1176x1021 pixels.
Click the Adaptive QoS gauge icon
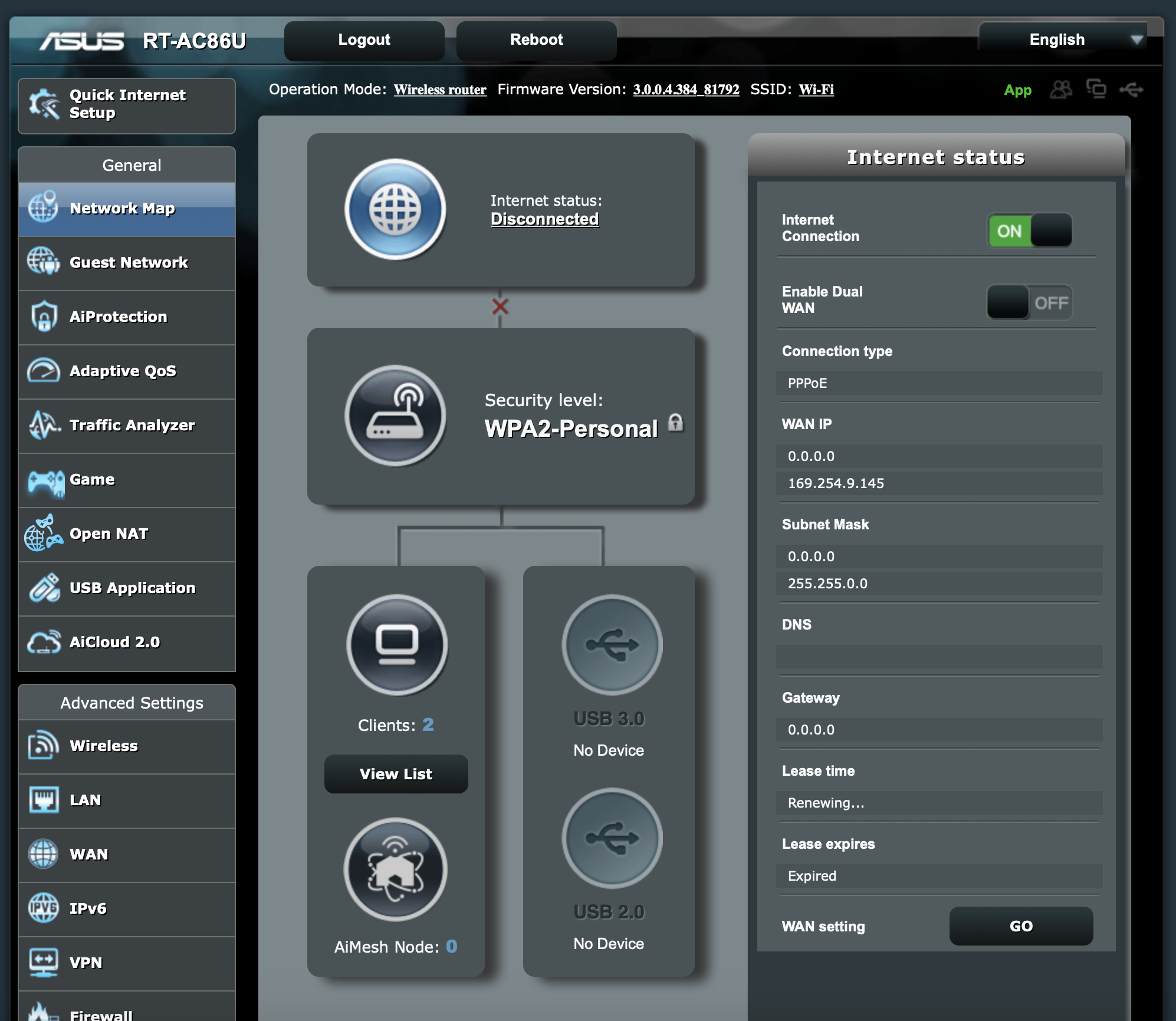pyautogui.click(x=43, y=370)
